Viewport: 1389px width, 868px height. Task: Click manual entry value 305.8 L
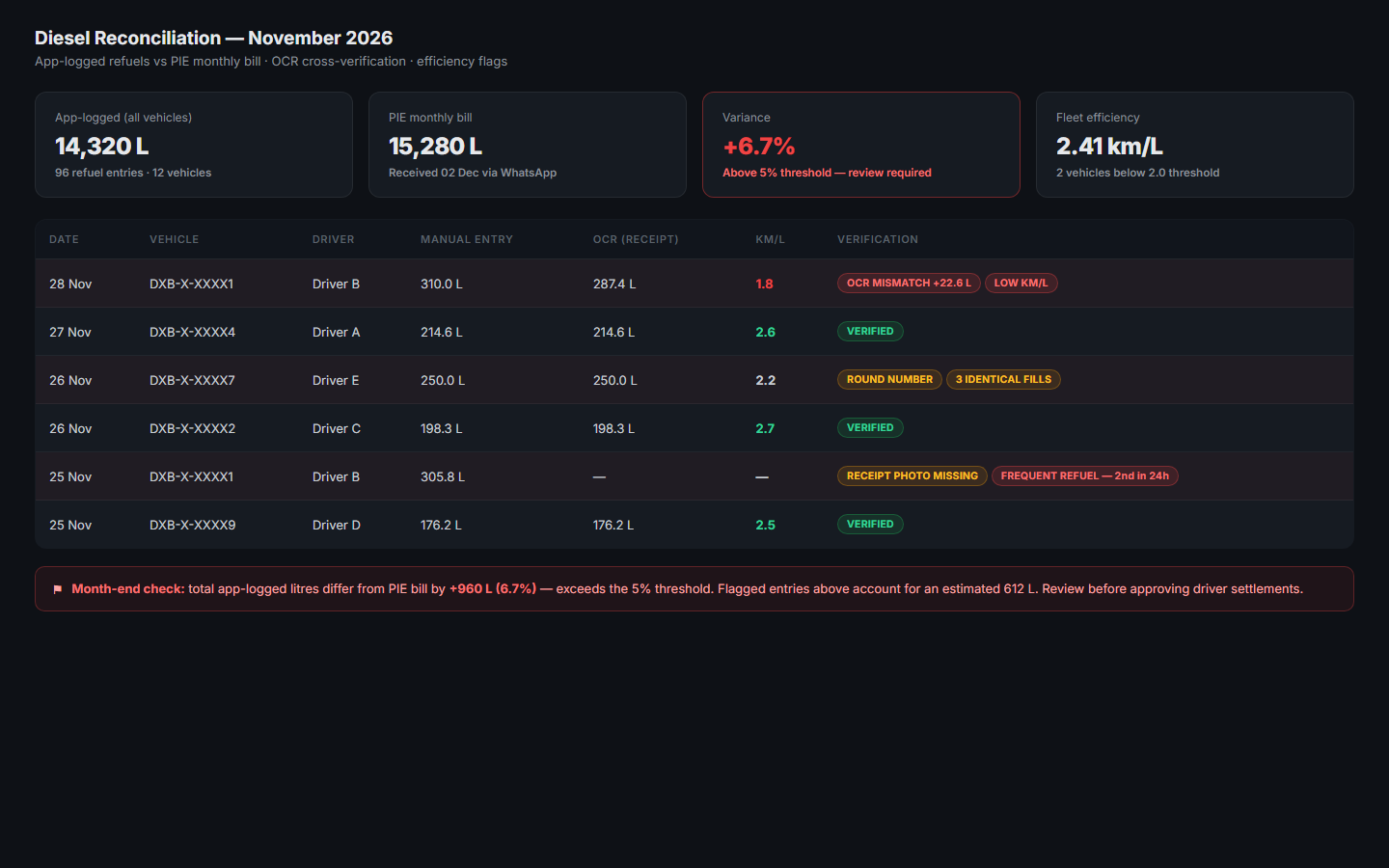click(x=443, y=476)
